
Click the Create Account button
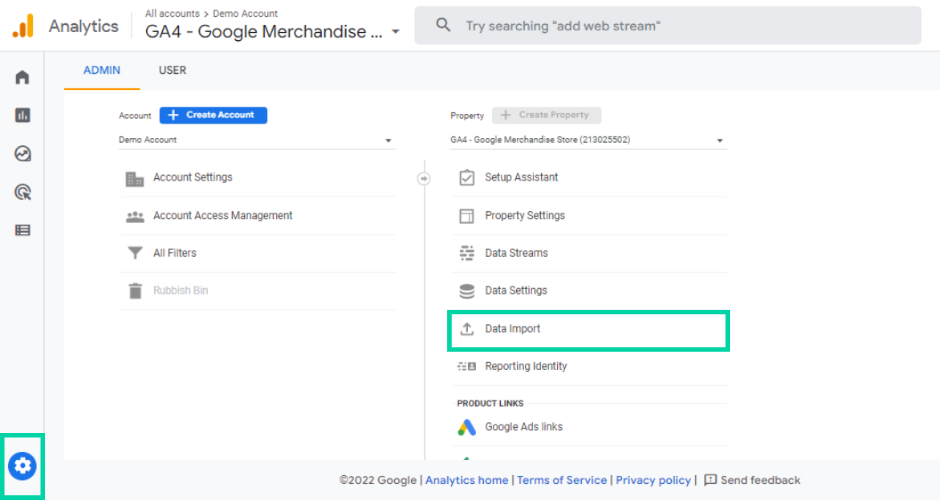213,115
